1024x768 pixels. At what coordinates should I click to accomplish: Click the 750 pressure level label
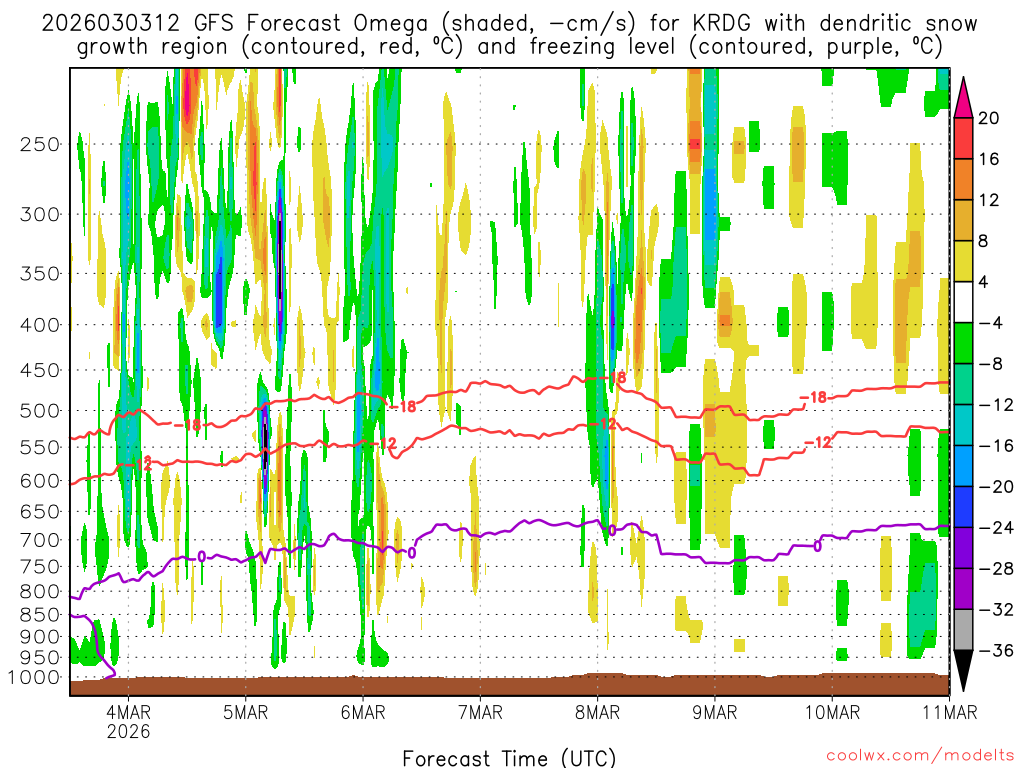[40, 567]
